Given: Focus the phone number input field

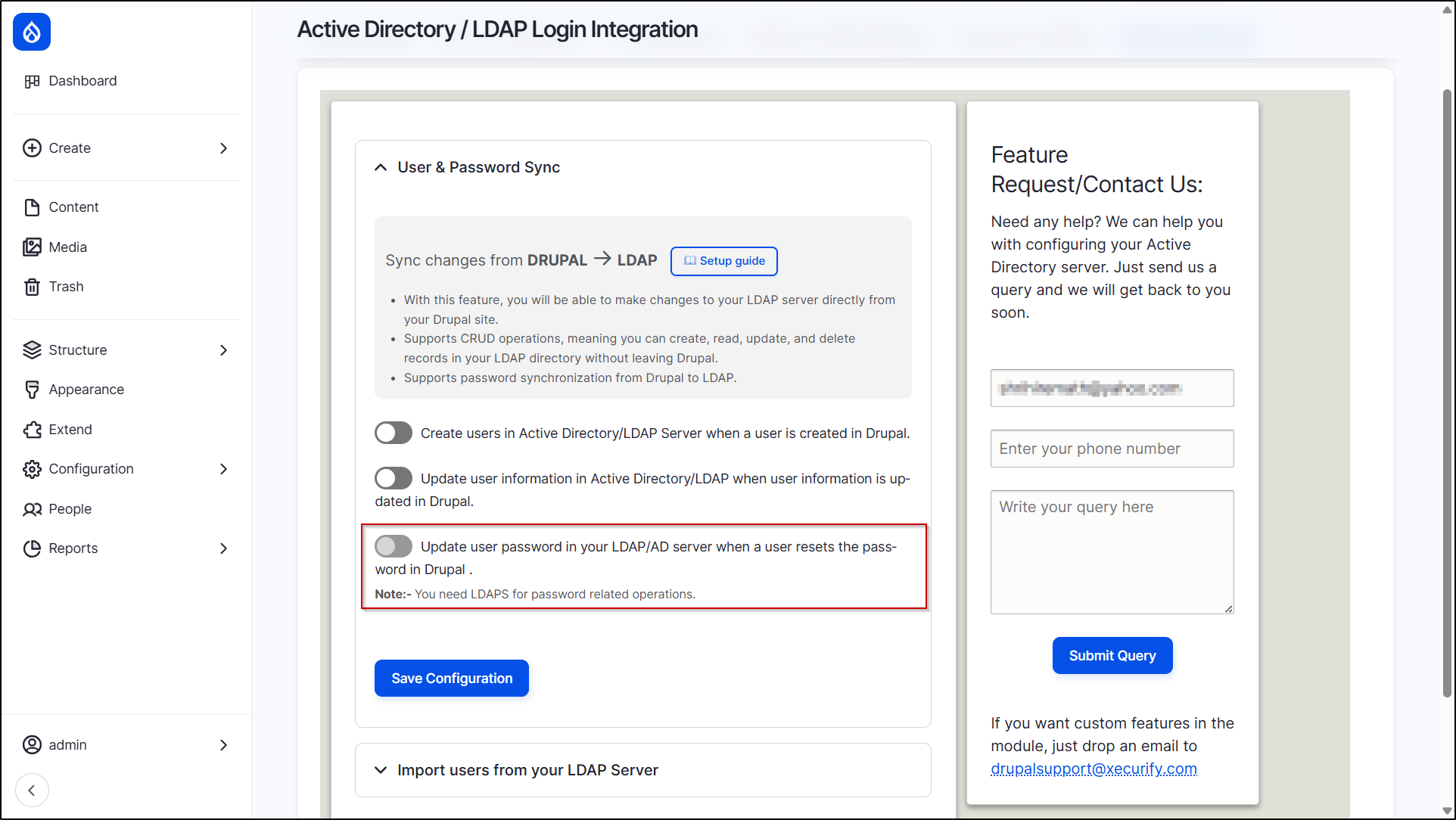Looking at the screenshot, I should pyautogui.click(x=1112, y=449).
